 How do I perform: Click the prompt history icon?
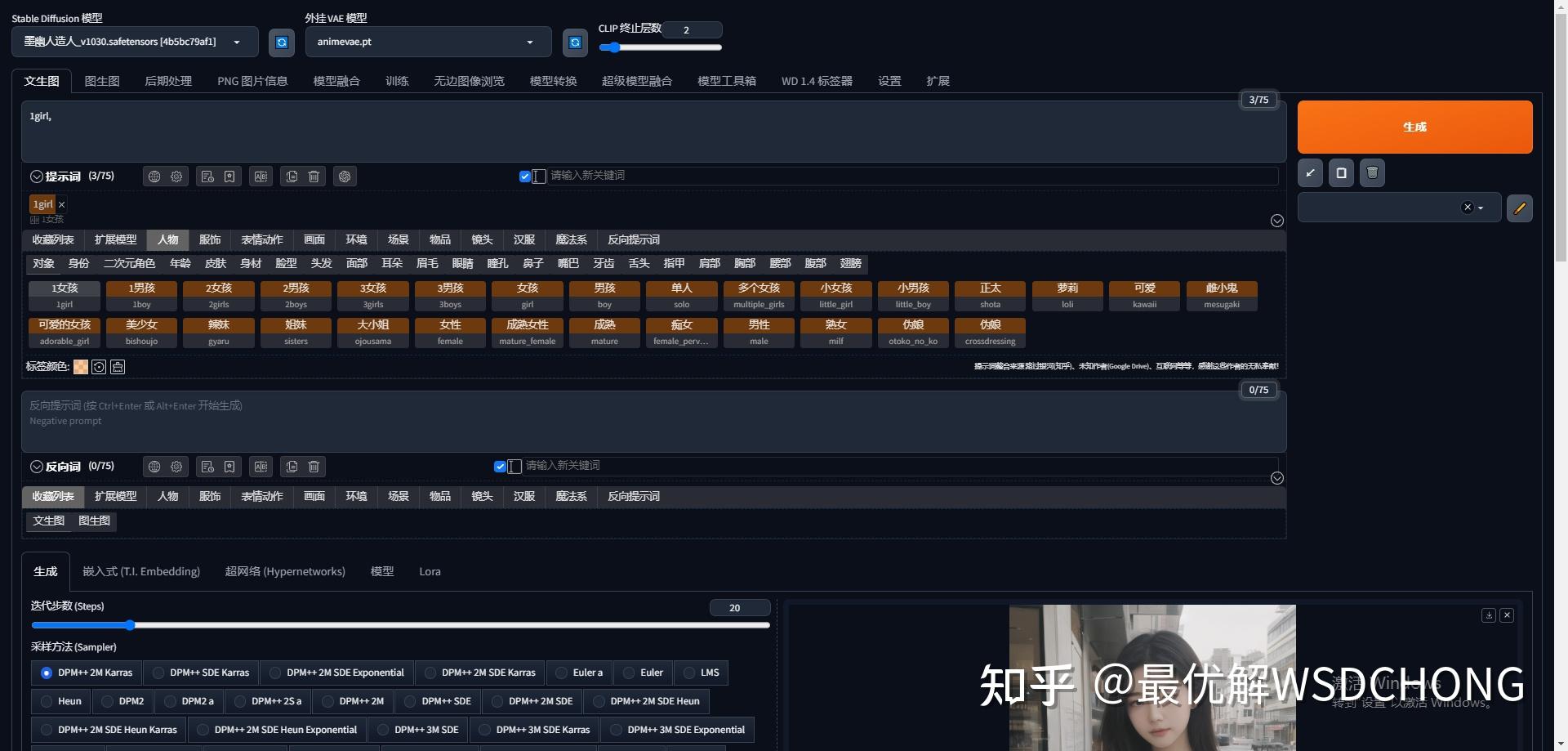click(207, 176)
